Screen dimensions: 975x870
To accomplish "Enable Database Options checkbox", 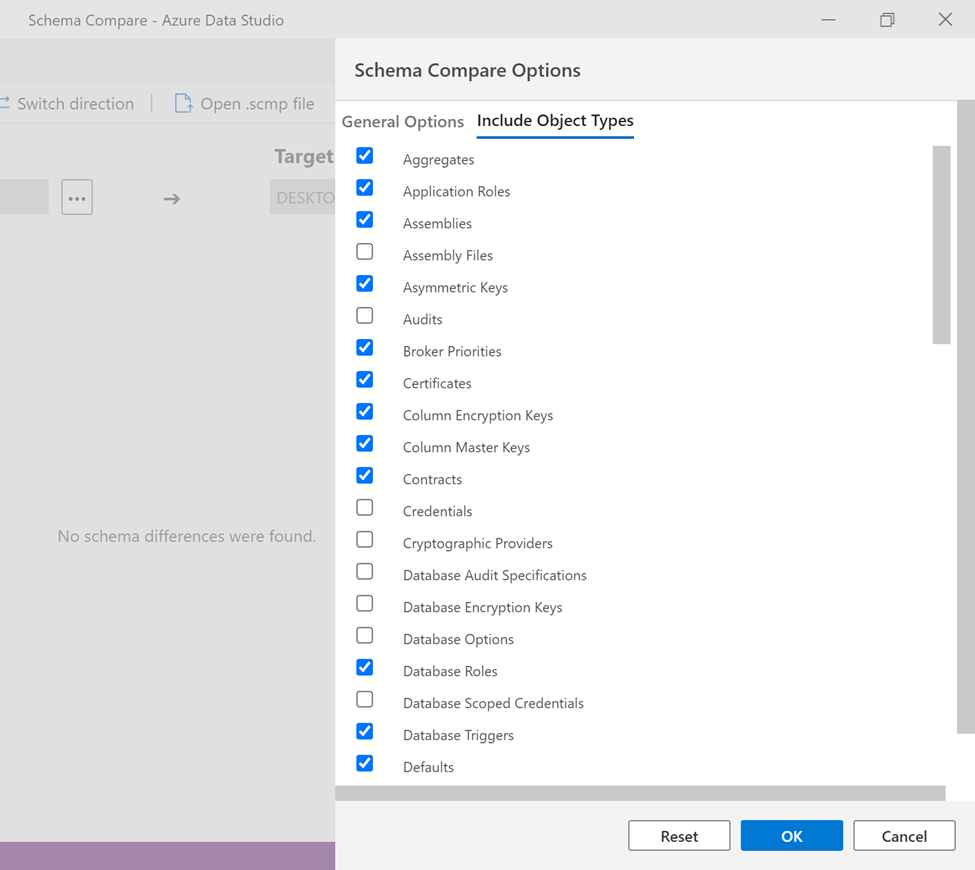I will (x=365, y=636).
